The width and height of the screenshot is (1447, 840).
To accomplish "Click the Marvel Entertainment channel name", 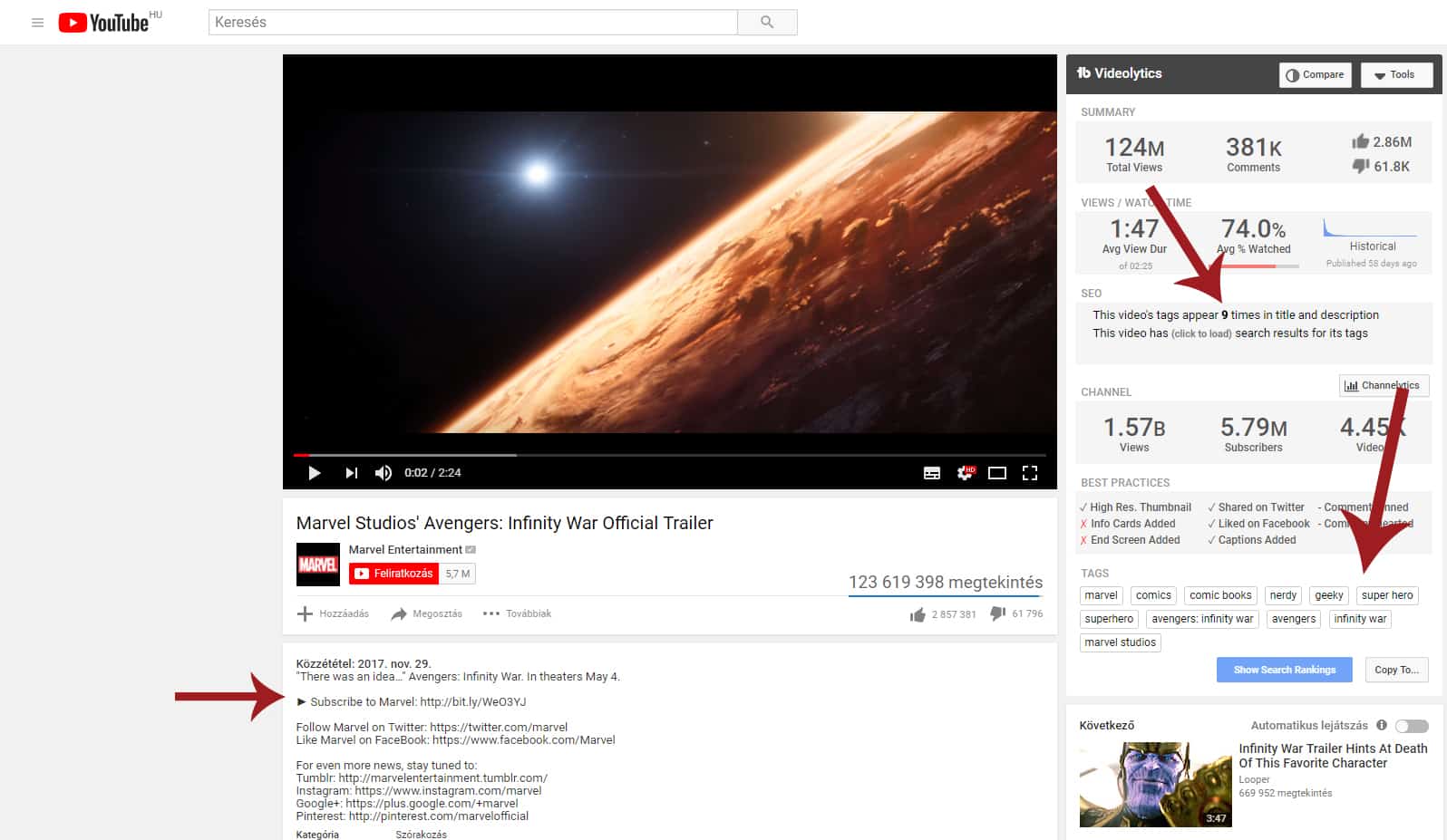I will (x=405, y=549).
